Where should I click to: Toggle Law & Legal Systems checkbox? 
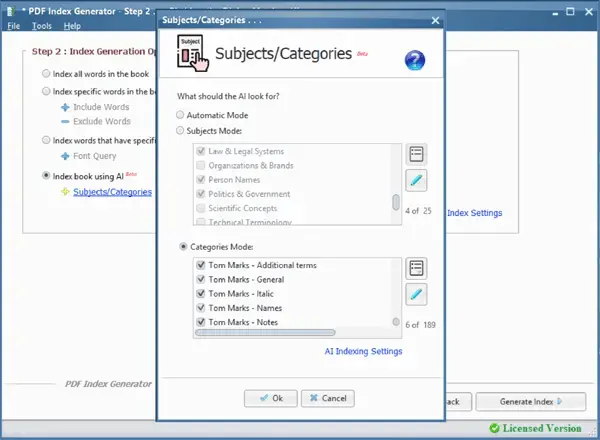click(201, 151)
